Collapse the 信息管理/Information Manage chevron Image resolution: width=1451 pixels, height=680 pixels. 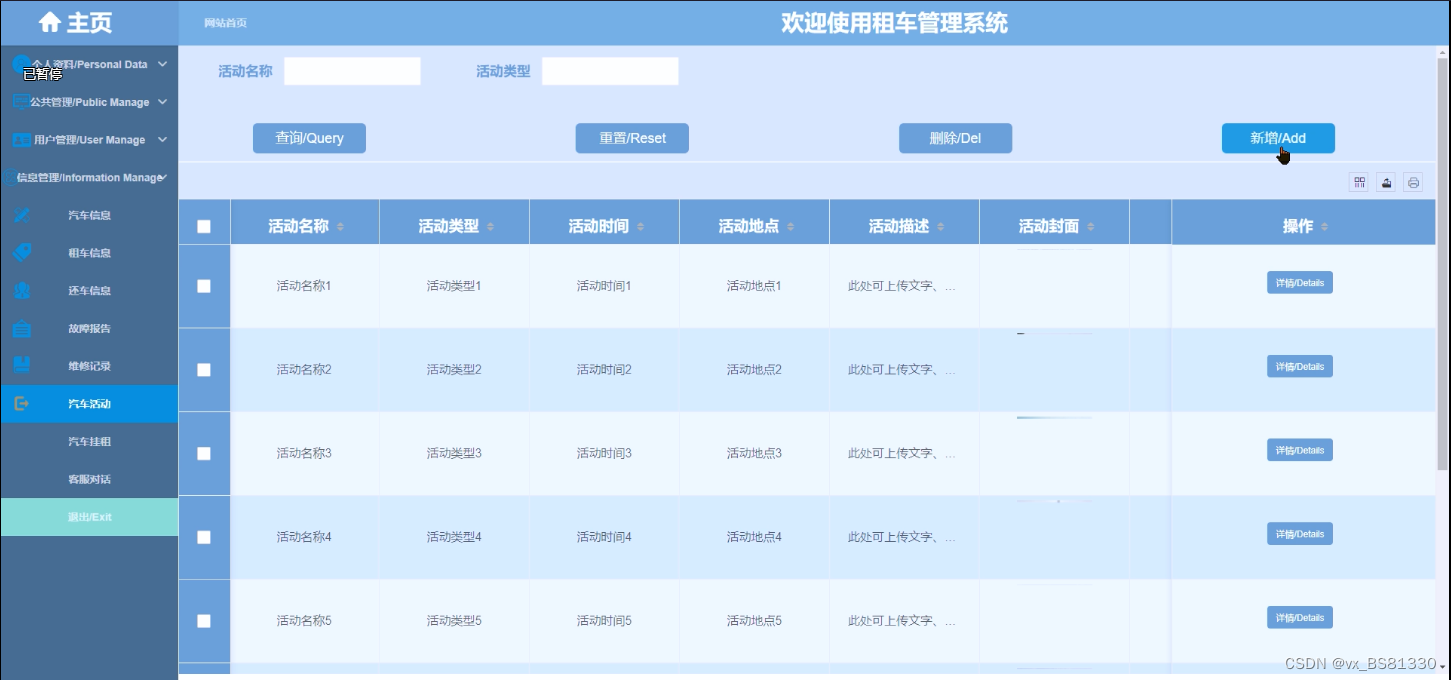tap(163, 177)
